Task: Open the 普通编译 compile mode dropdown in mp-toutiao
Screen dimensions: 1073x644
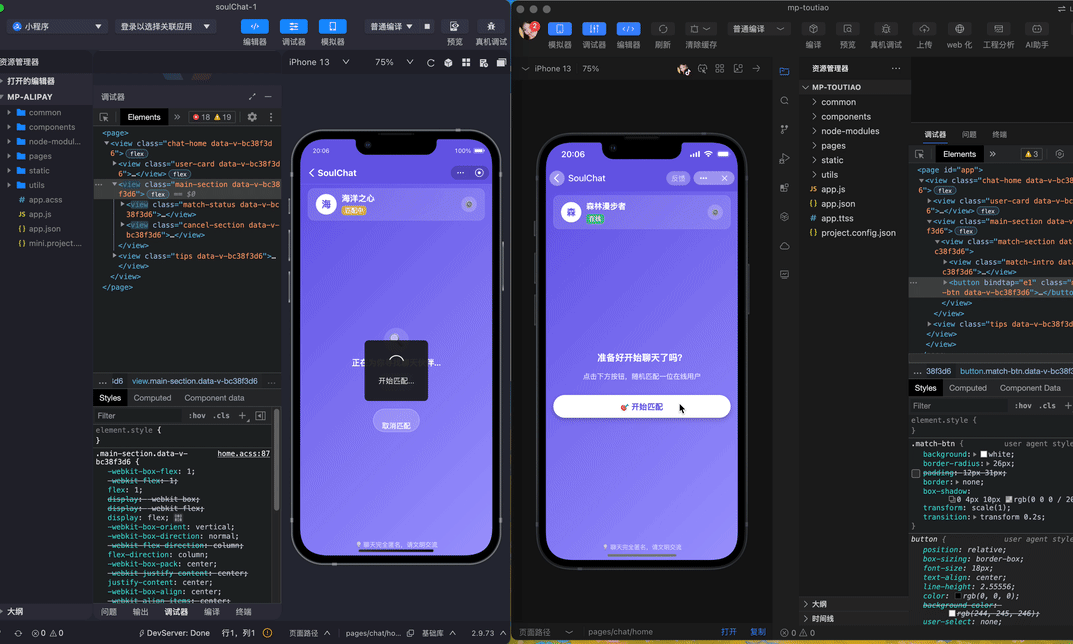Action: pos(755,29)
